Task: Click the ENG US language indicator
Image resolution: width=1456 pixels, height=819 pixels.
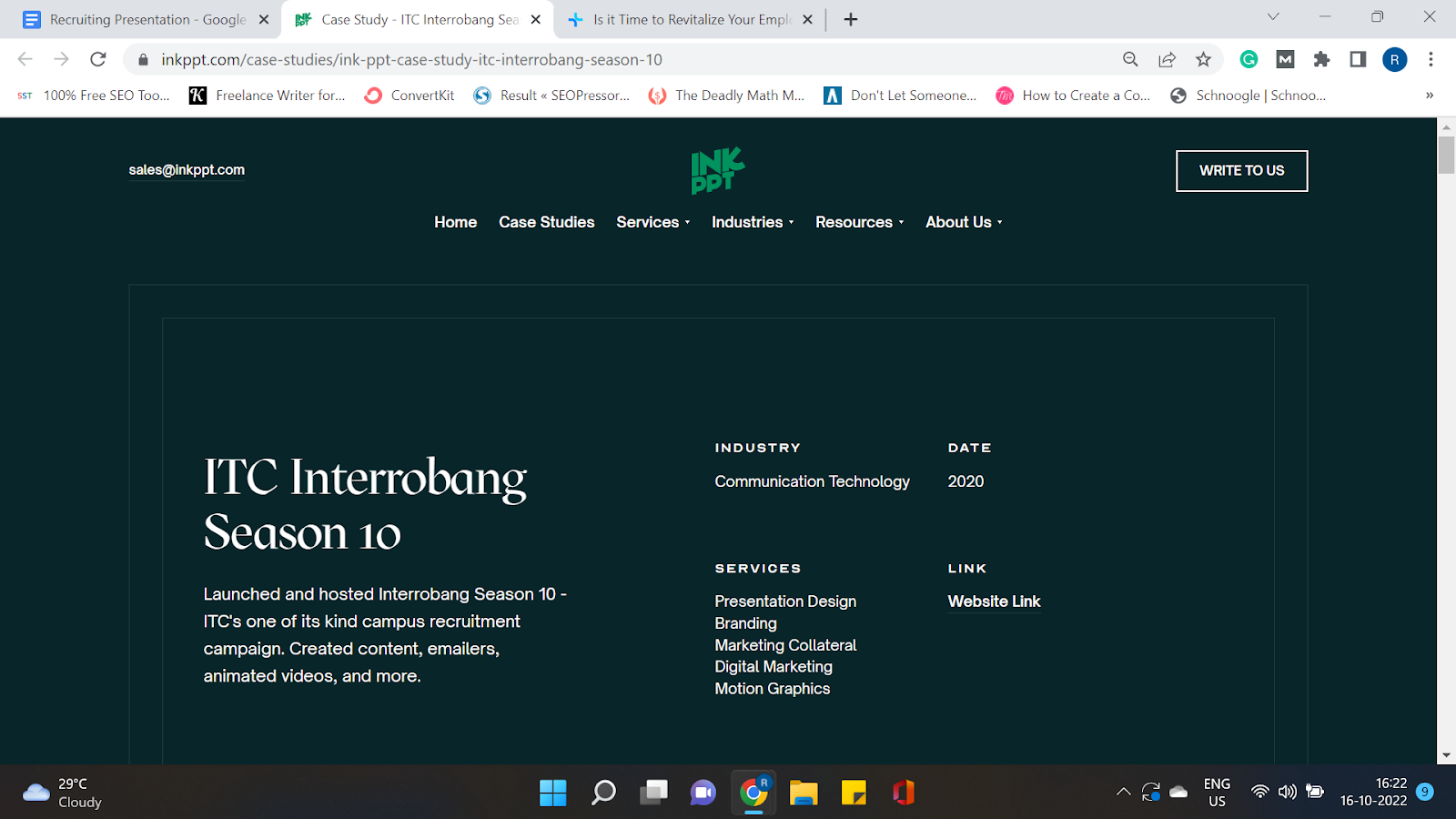Action: click(1217, 793)
